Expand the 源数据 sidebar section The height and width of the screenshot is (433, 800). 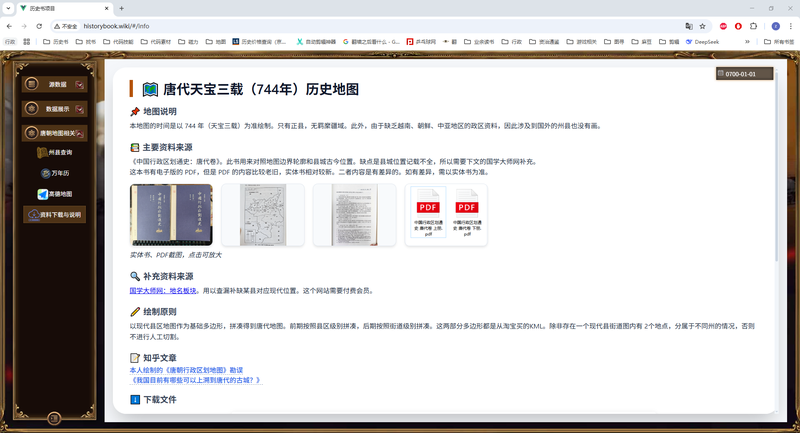click(x=56, y=84)
